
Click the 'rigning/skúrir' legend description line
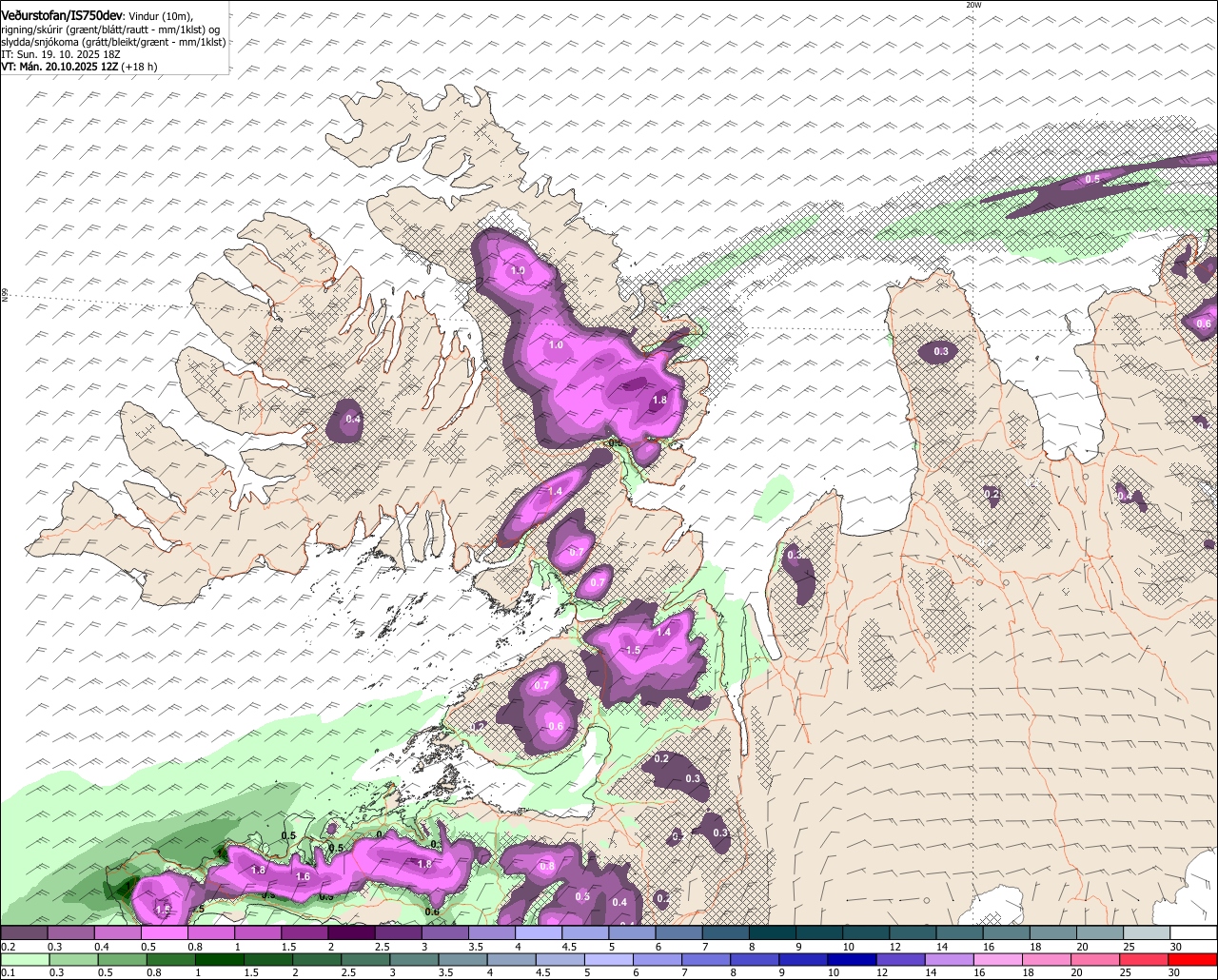pyautogui.click(x=110, y=29)
